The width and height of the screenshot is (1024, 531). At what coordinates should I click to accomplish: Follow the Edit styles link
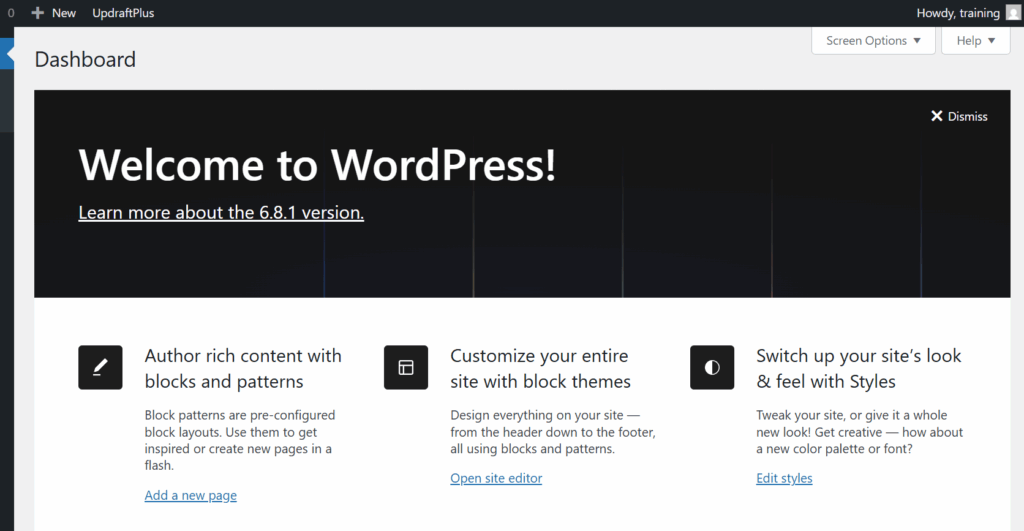(784, 478)
